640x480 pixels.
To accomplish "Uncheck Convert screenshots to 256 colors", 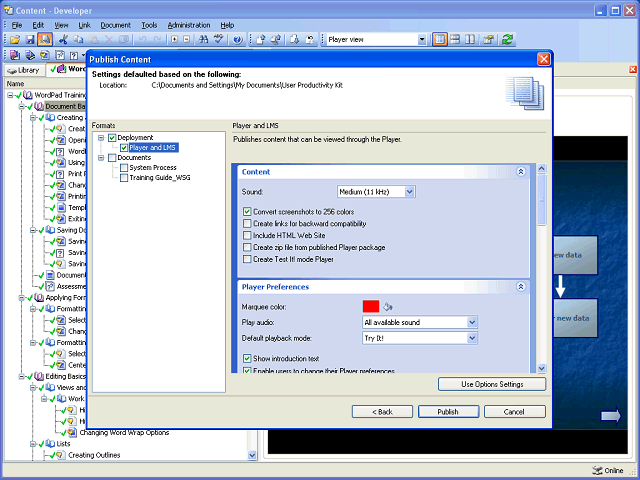I will [247, 212].
